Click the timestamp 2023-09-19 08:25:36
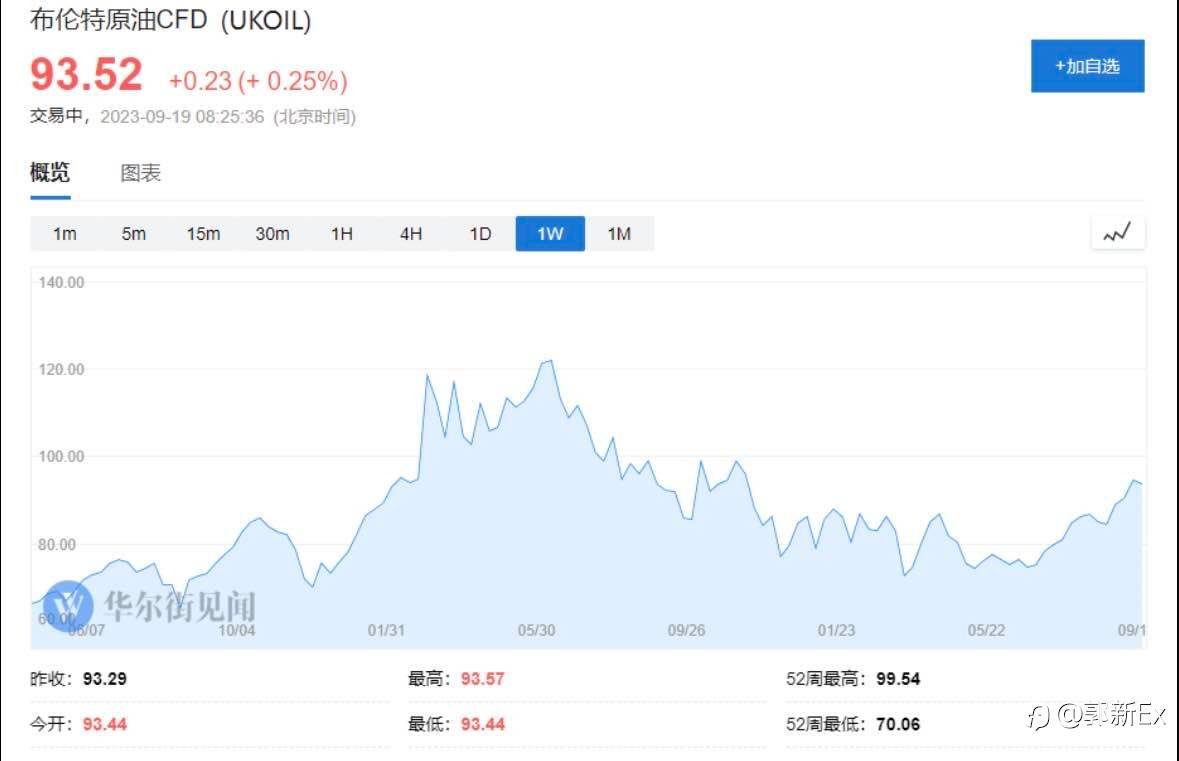This screenshot has height=761, width=1179. click(182, 117)
